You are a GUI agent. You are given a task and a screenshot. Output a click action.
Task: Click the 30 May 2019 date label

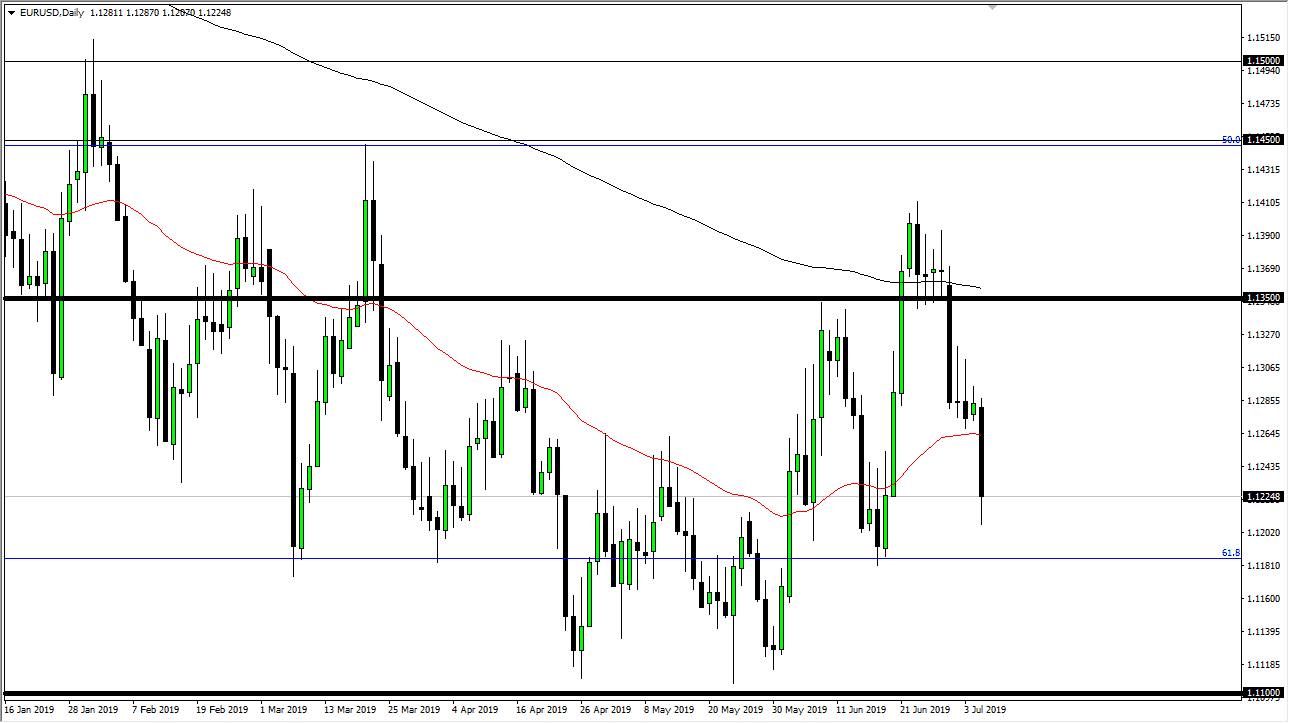(x=798, y=711)
